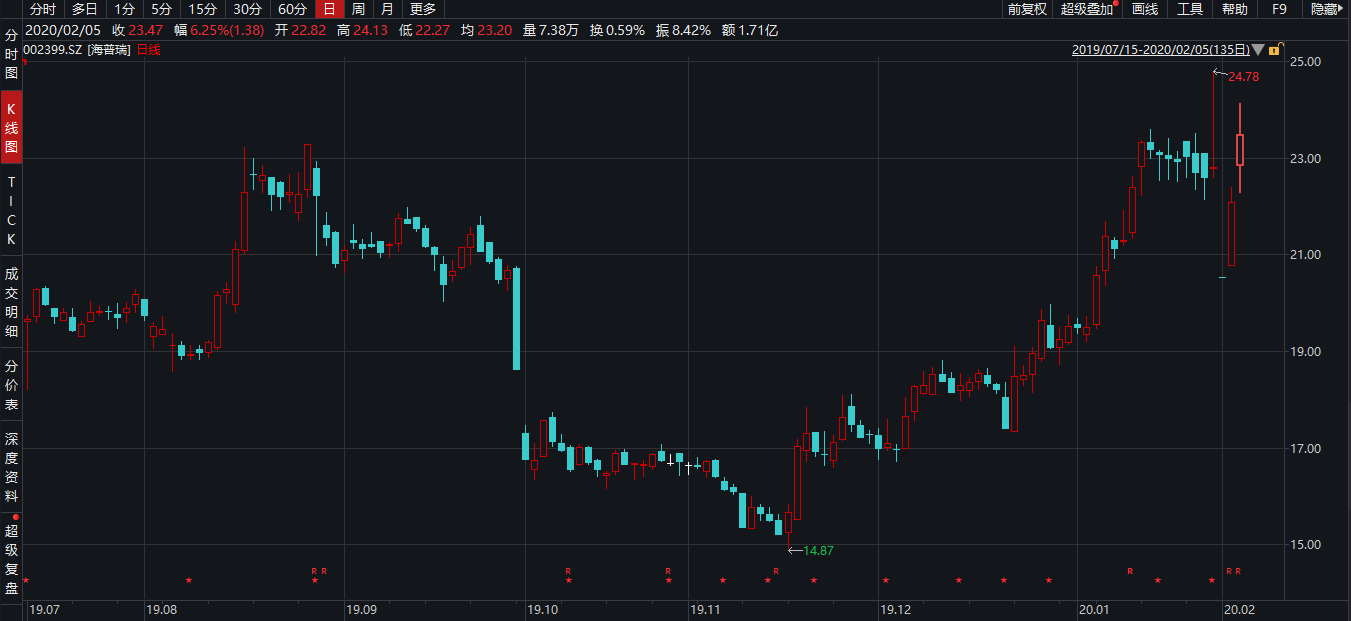Screen dimensions: 1351x621
Task: Click the 15.00 price axis label
Action: pyautogui.click(x=1307, y=545)
